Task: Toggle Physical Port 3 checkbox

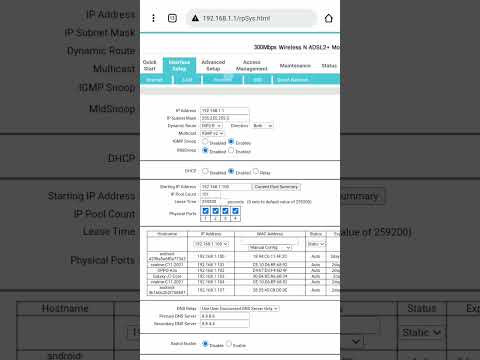Action: coord(225,211)
